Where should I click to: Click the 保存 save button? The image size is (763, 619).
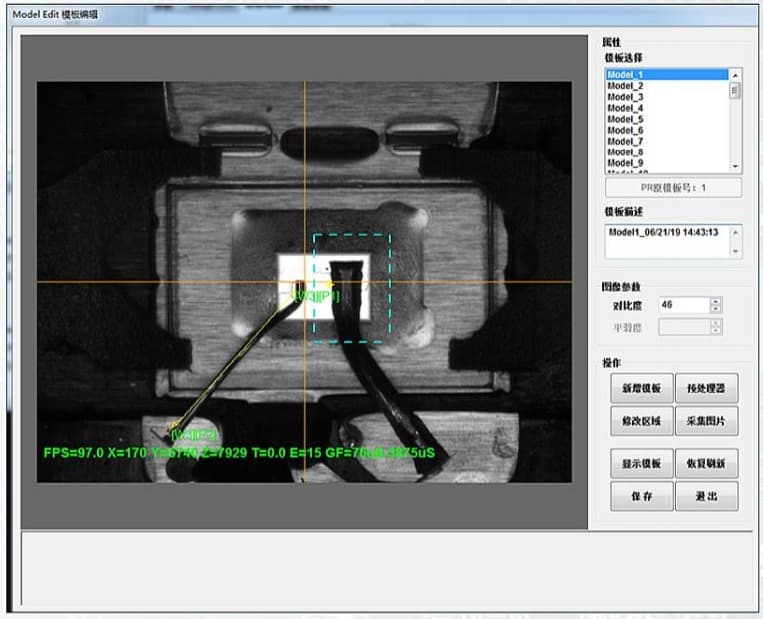pyautogui.click(x=641, y=496)
